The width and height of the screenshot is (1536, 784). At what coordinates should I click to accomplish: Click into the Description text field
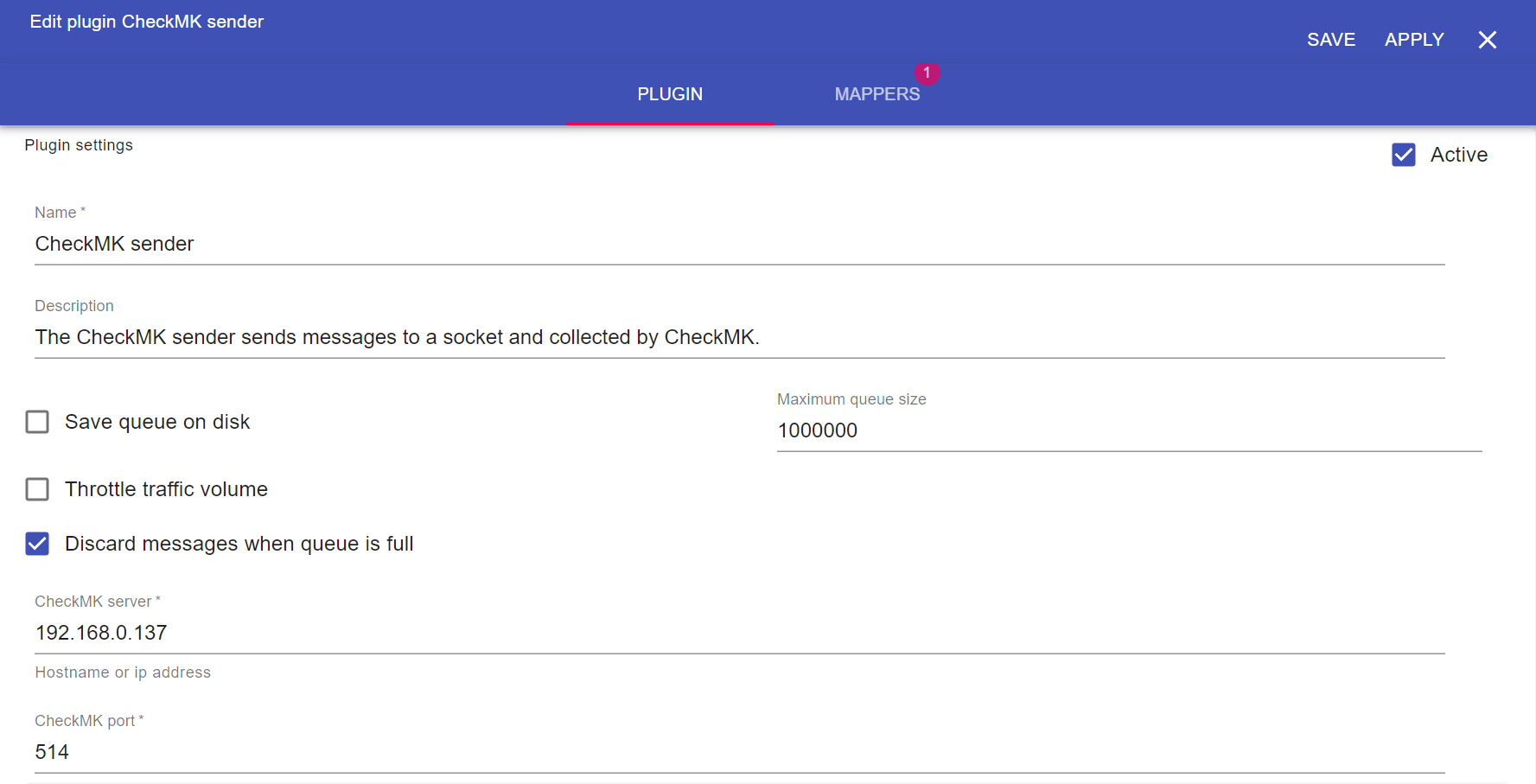pos(739,338)
